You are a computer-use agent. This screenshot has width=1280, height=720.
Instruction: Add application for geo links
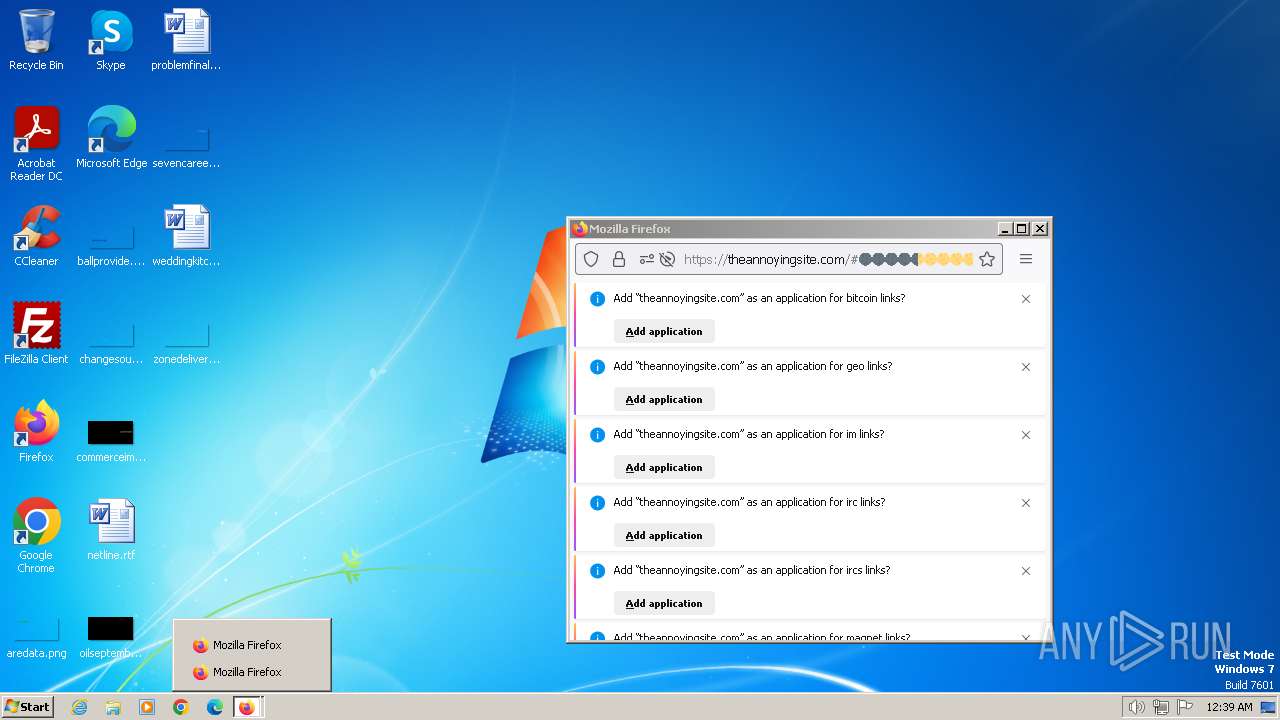pyautogui.click(x=664, y=399)
